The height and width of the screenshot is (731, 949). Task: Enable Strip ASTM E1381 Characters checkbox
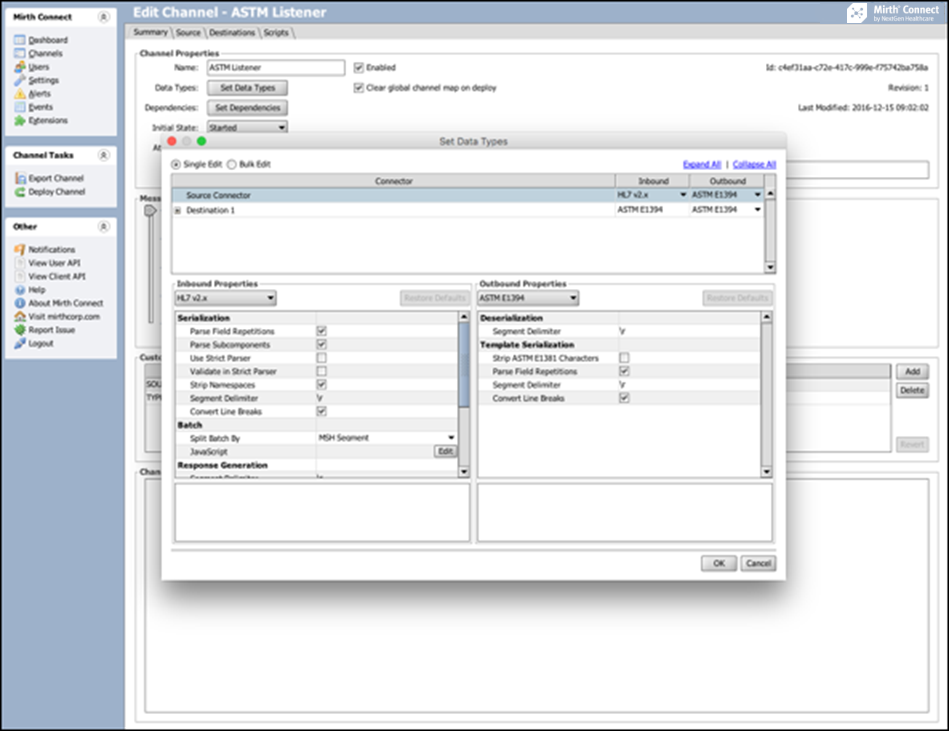pos(624,358)
